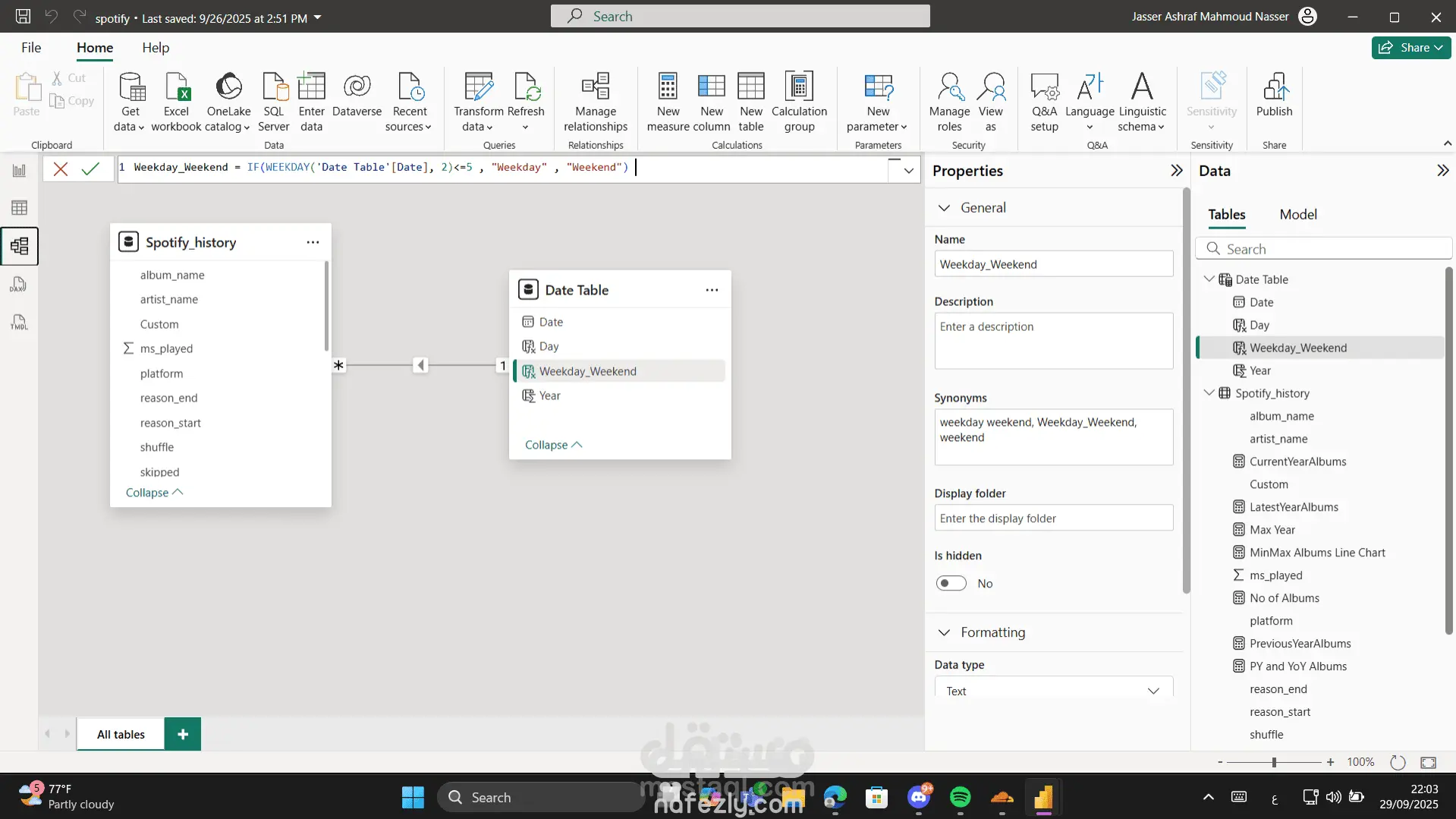Click the zoom slider handle

pyautogui.click(x=1274, y=762)
